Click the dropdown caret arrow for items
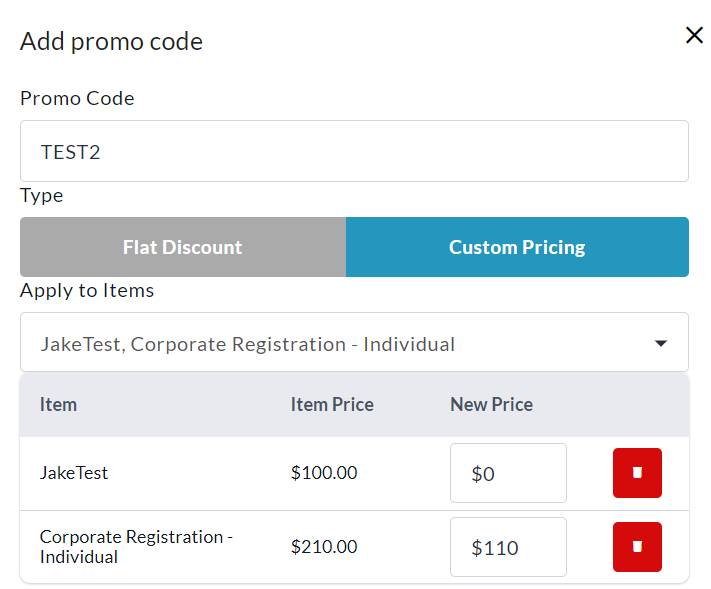This screenshot has height=589, width=711. pyautogui.click(x=660, y=343)
